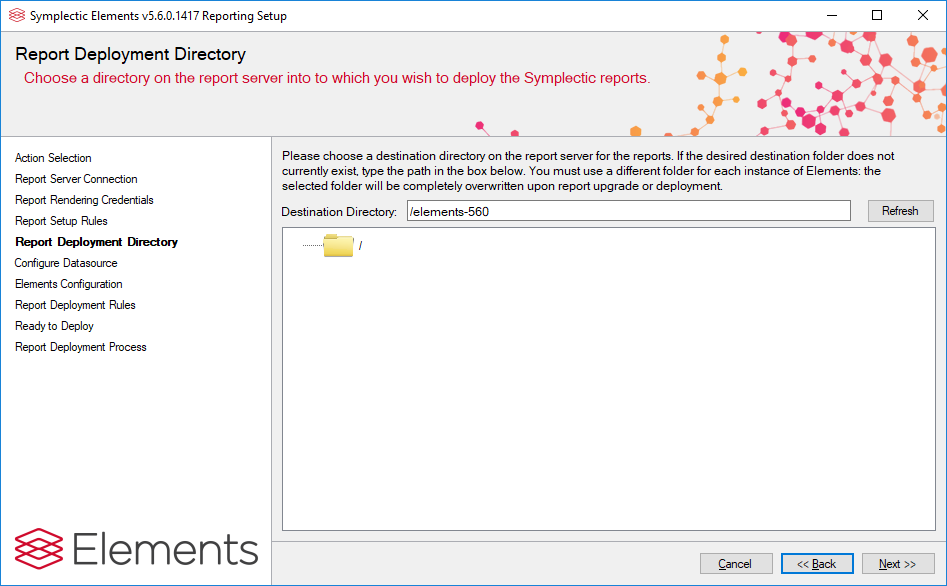Image resolution: width=947 pixels, height=586 pixels.
Task: Refresh the directory listing
Action: click(x=900, y=211)
